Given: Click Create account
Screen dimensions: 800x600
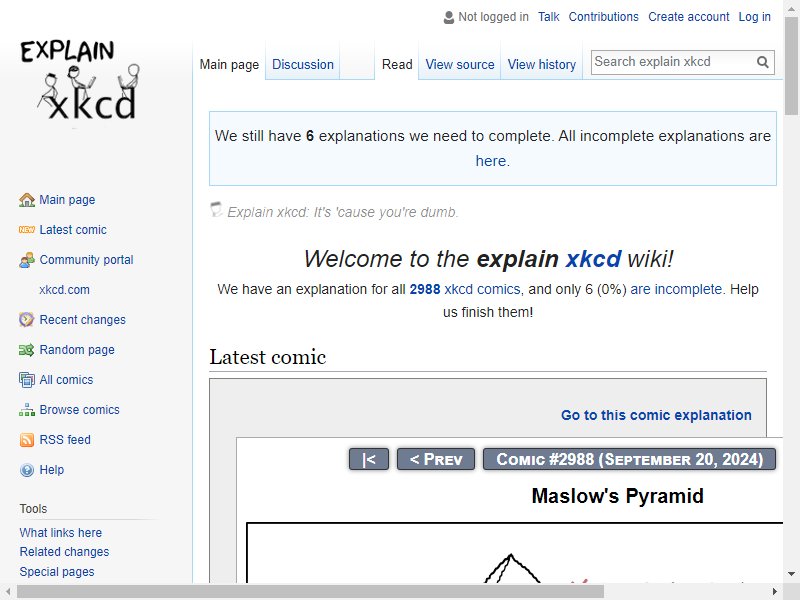Looking at the screenshot, I should pos(689,17).
